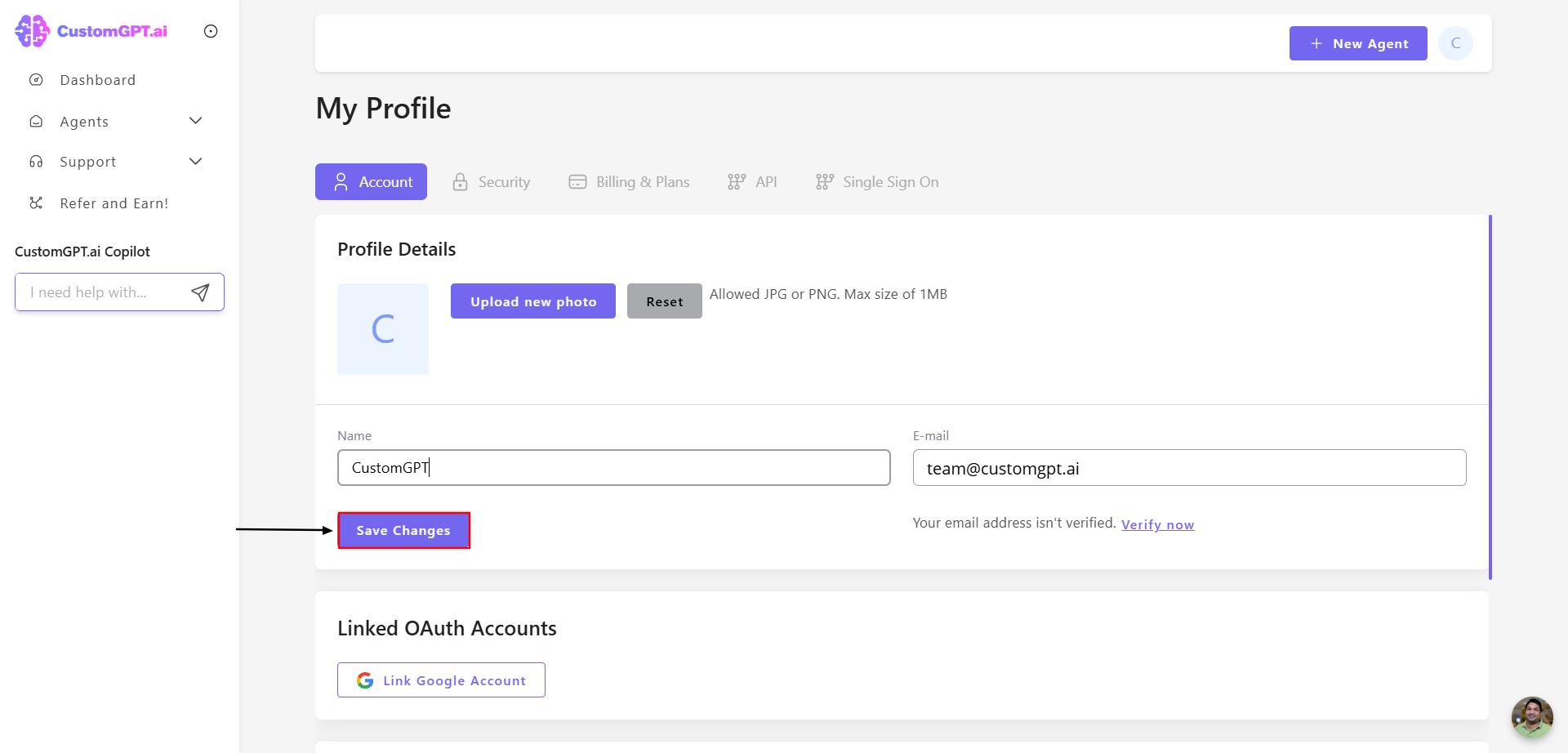
Task: Click the profile photo placeholder C
Action: tap(383, 329)
